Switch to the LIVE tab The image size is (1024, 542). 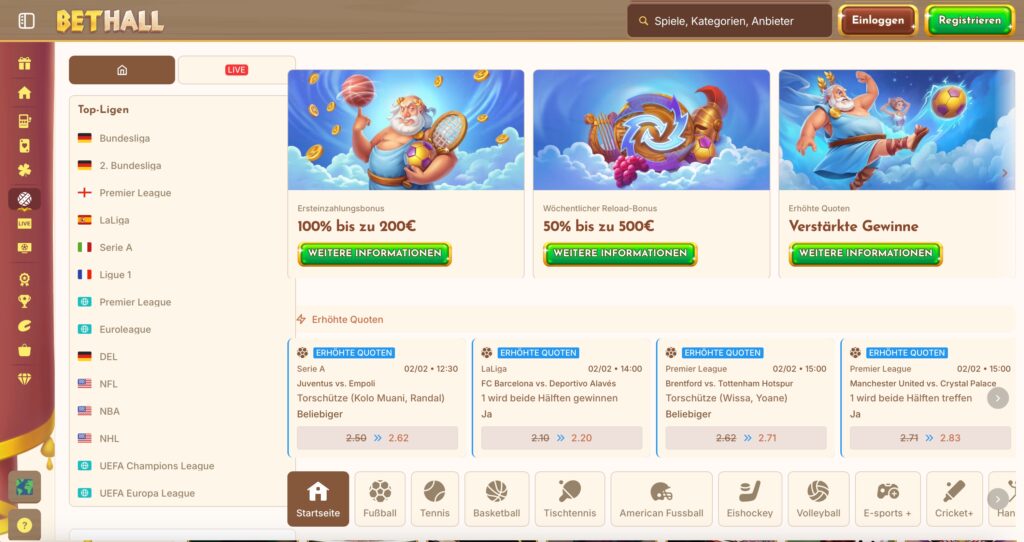coord(236,70)
